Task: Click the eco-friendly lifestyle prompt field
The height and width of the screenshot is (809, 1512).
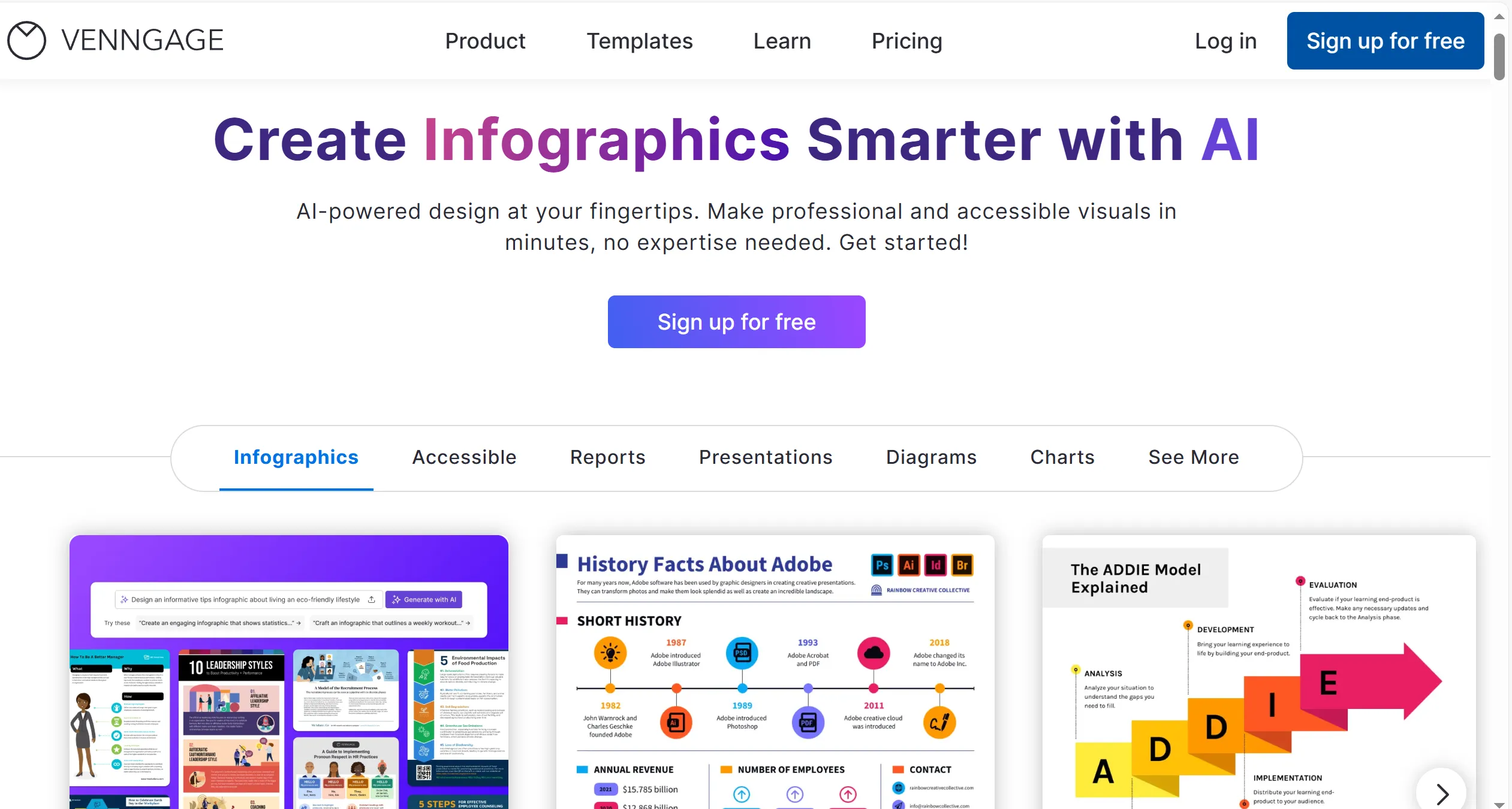Action: (x=248, y=599)
